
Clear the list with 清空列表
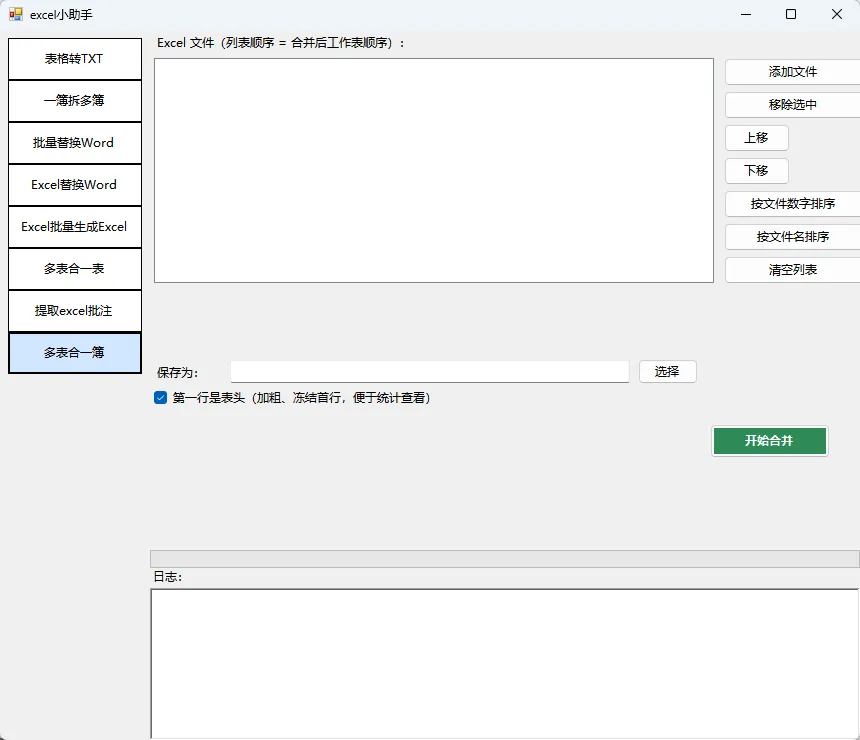point(793,270)
